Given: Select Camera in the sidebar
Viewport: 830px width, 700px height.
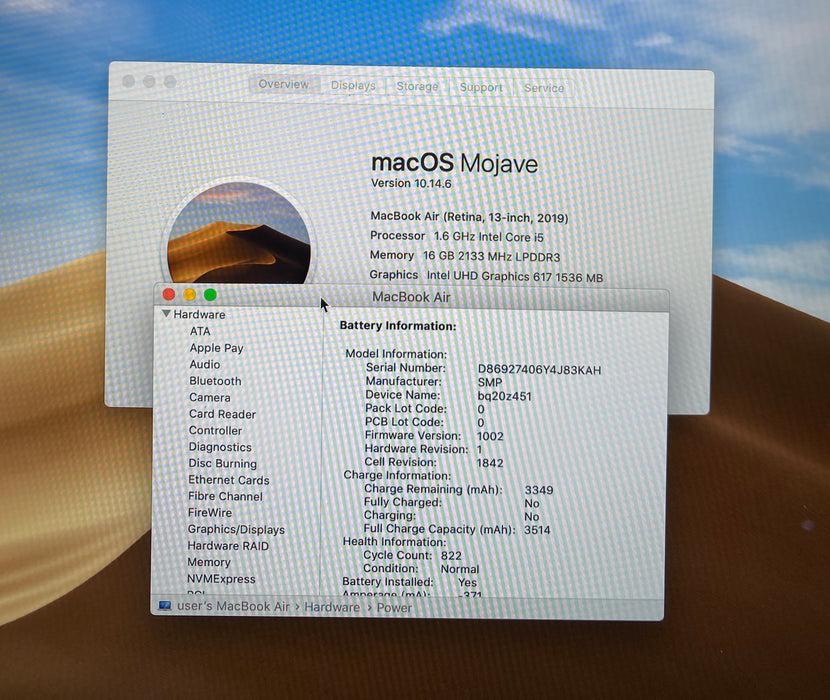Looking at the screenshot, I should 210,397.
